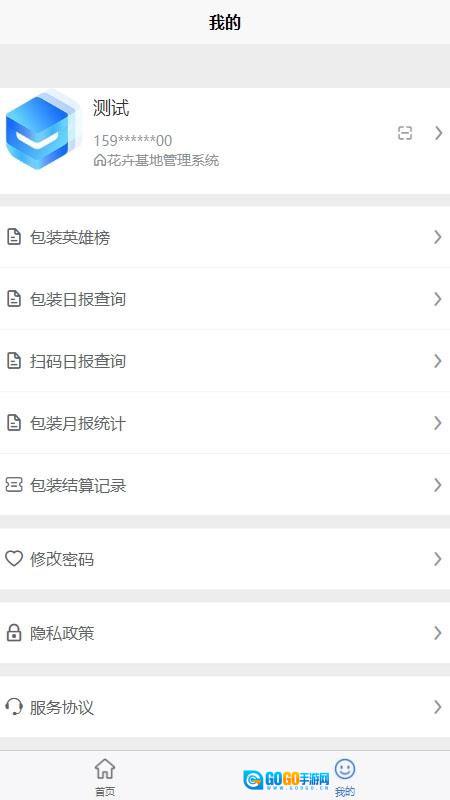Click document icon beside 扫码日报查询
The height and width of the screenshot is (800, 450).
[14, 361]
